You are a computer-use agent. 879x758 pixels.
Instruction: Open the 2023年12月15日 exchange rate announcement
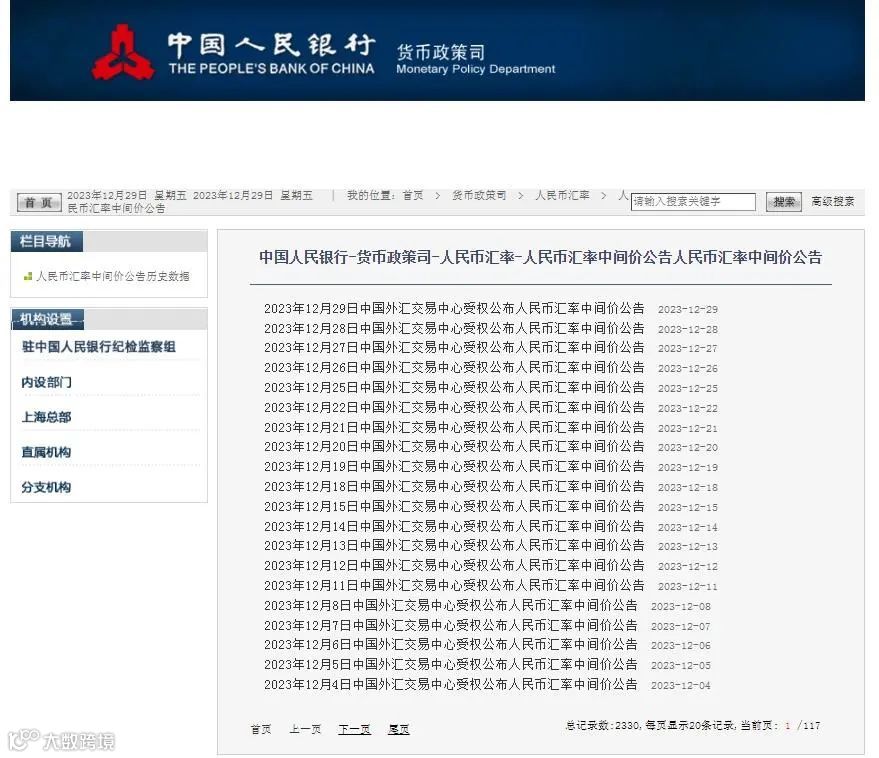pos(454,506)
